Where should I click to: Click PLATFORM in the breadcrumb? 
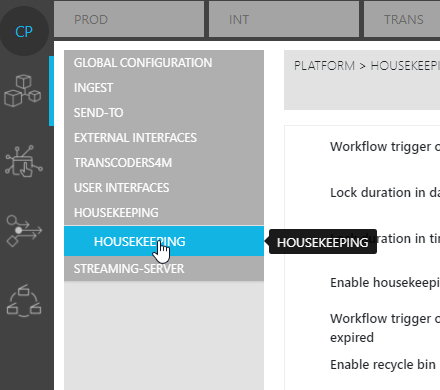click(x=324, y=66)
